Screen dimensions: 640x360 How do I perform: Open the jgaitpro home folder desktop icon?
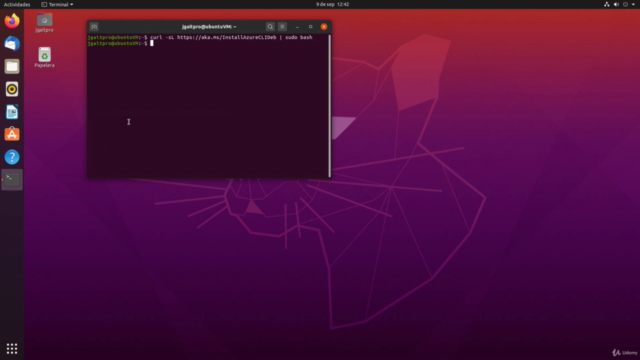tap(44, 22)
